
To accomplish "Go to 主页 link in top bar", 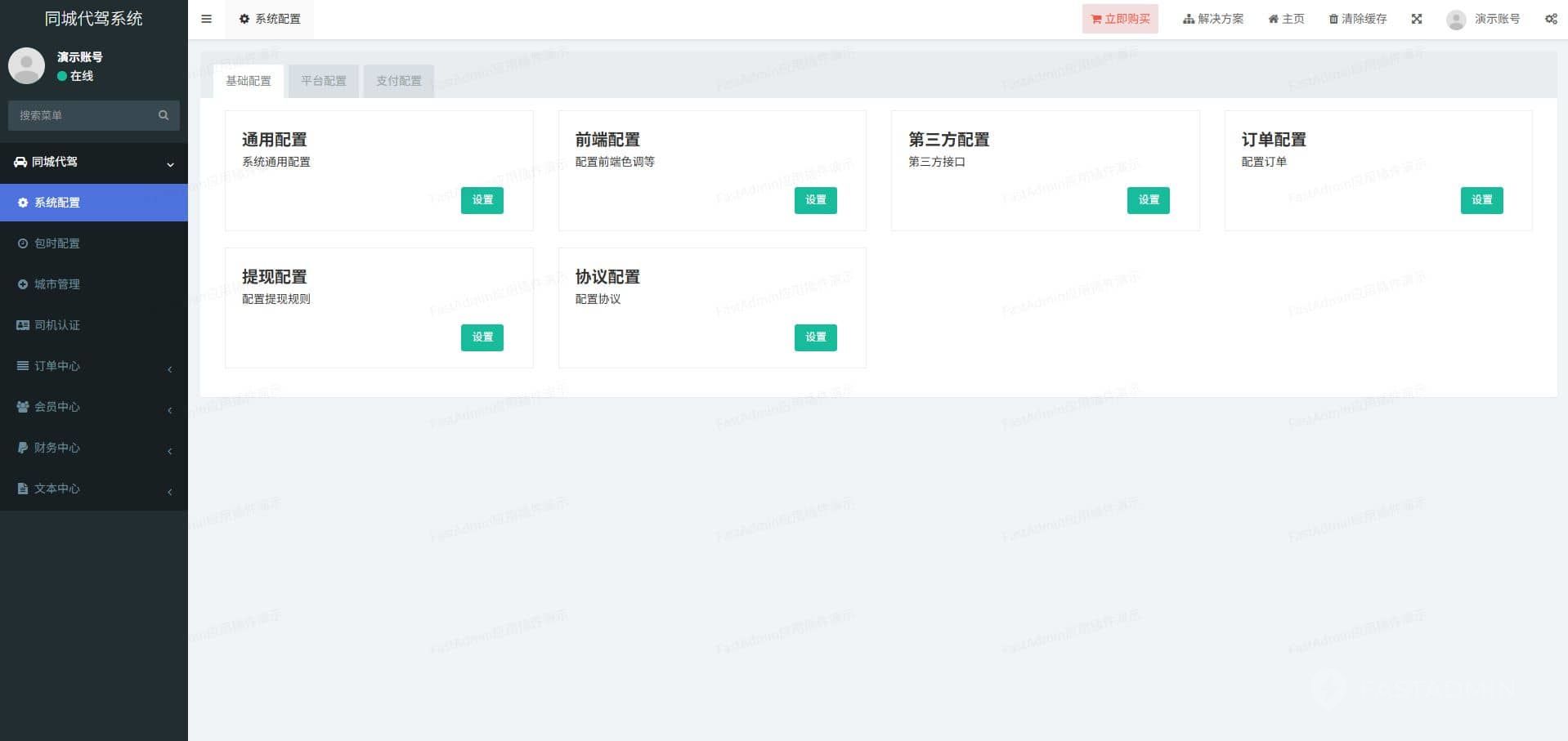I will (x=1286, y=19).
